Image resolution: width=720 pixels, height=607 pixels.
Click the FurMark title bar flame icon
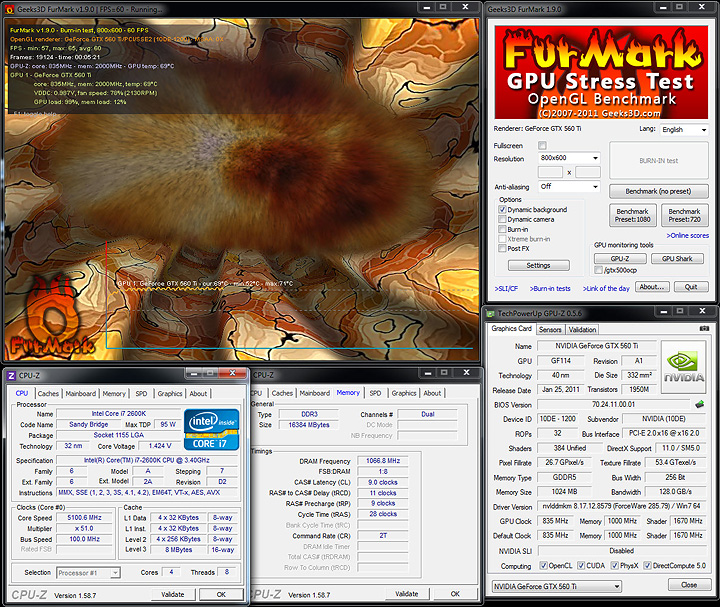point(10,9)
